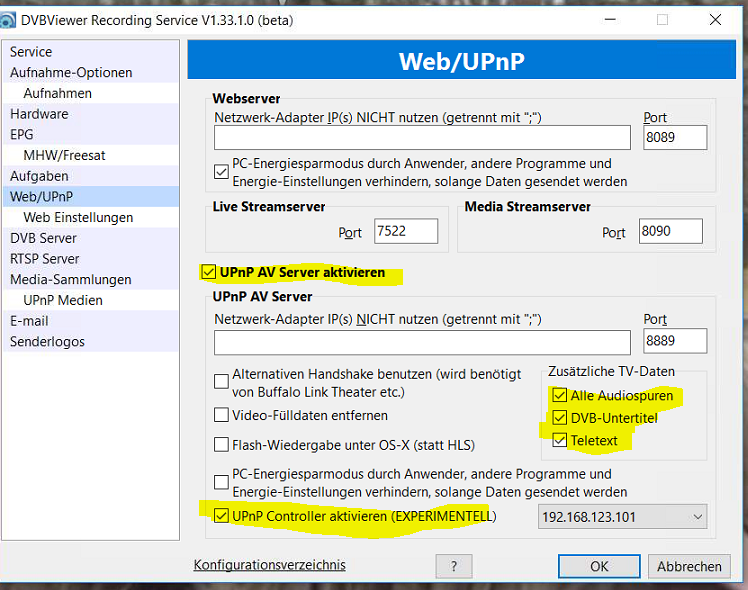The height and width of the screenshot is (590, 748).
Task: Open the Konfigurationsverzeichnis link
Action: (270, 565)
